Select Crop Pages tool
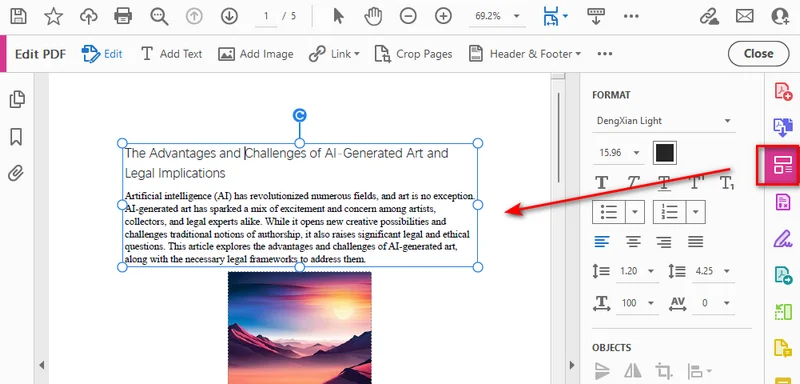 click(x=413, y=54)
